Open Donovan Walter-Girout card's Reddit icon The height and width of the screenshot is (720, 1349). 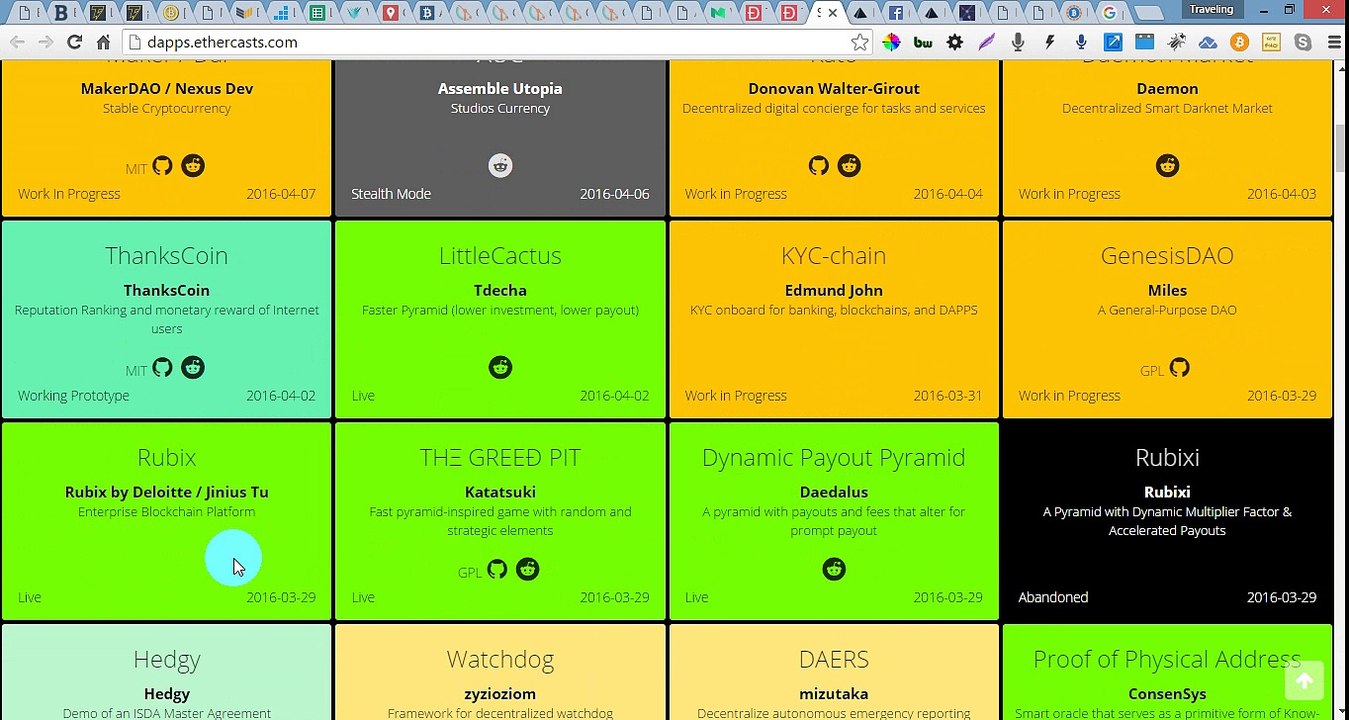(849, 166)
